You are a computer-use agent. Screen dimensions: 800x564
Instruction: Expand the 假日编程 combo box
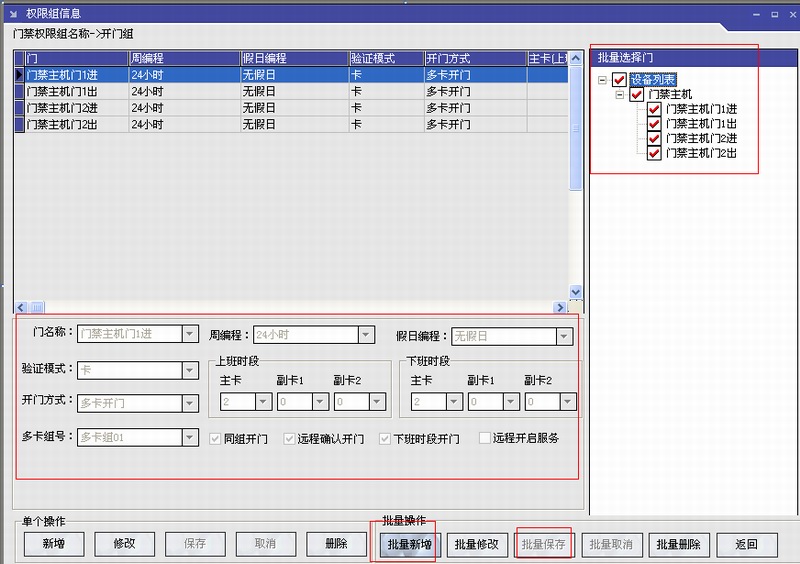564,336
